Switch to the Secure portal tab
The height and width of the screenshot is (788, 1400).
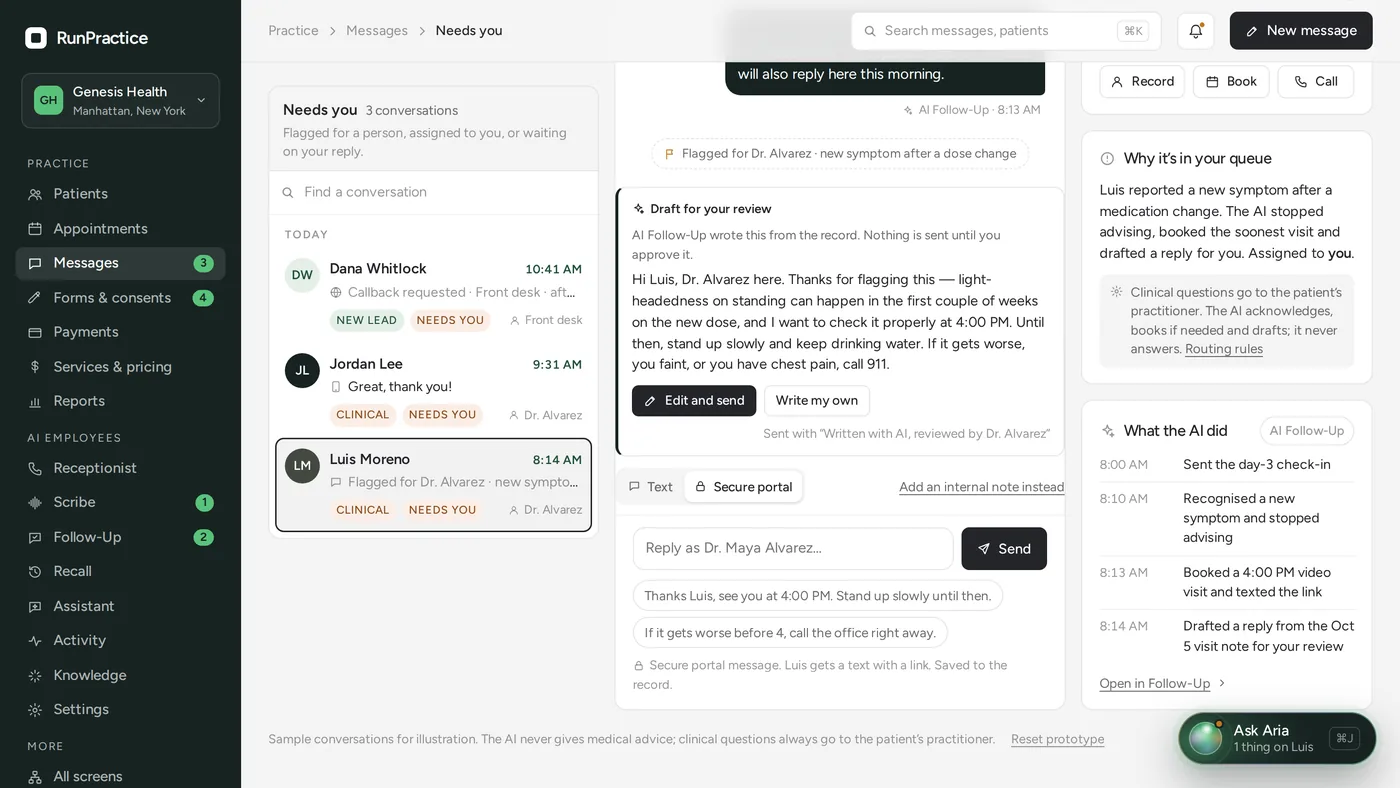click(x=743, y=487)
